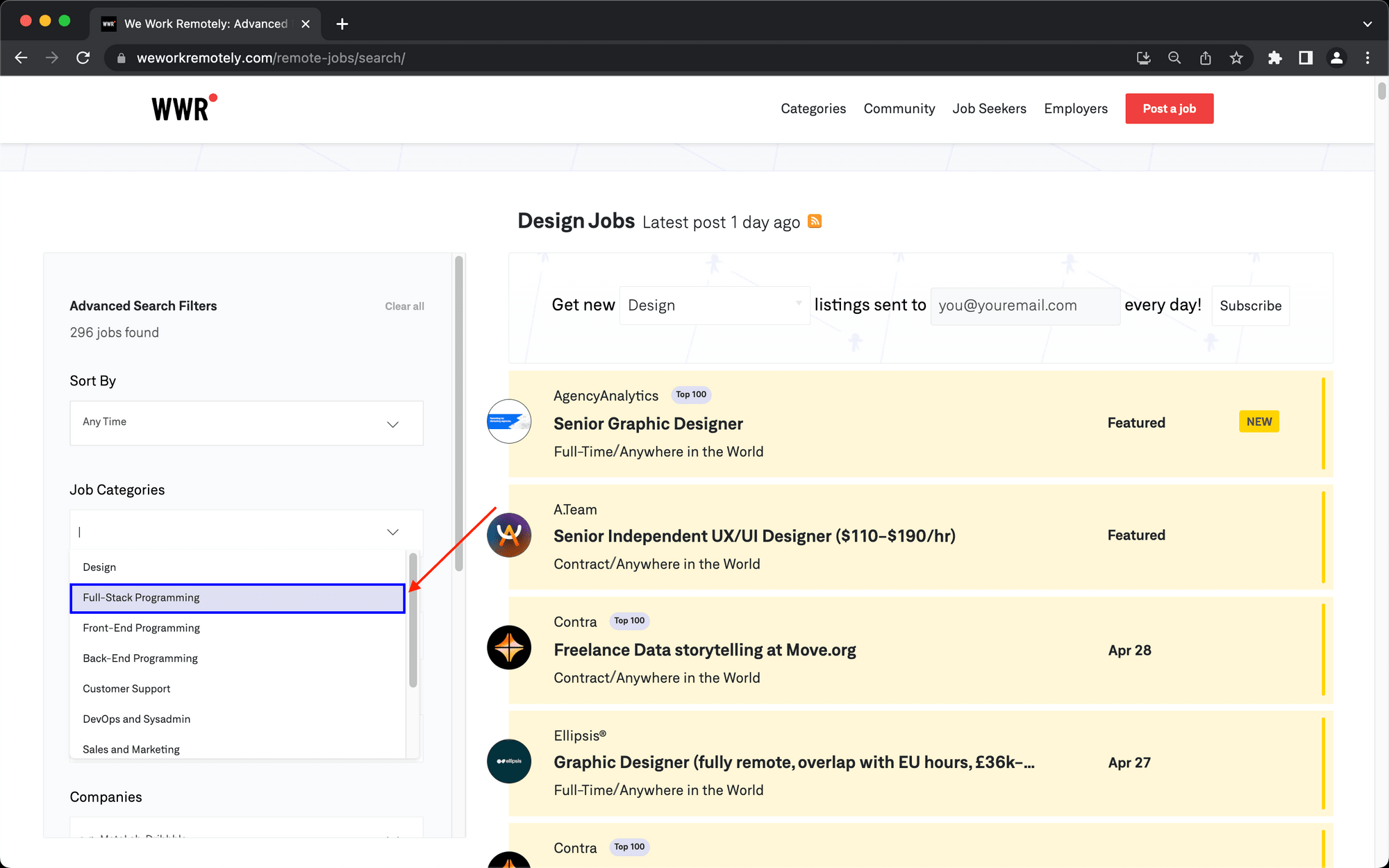Click the RSS feed icon next to Design Jobs
1389x868 pixels.
click(815, 221)
